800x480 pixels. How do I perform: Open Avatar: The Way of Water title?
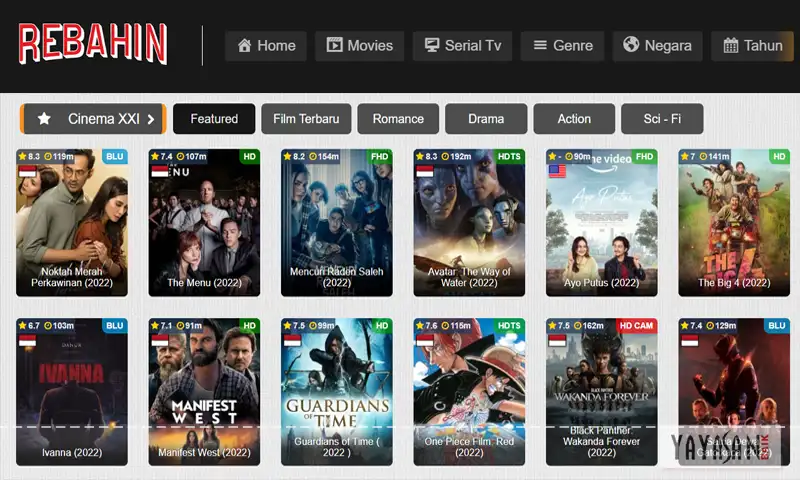469,277
